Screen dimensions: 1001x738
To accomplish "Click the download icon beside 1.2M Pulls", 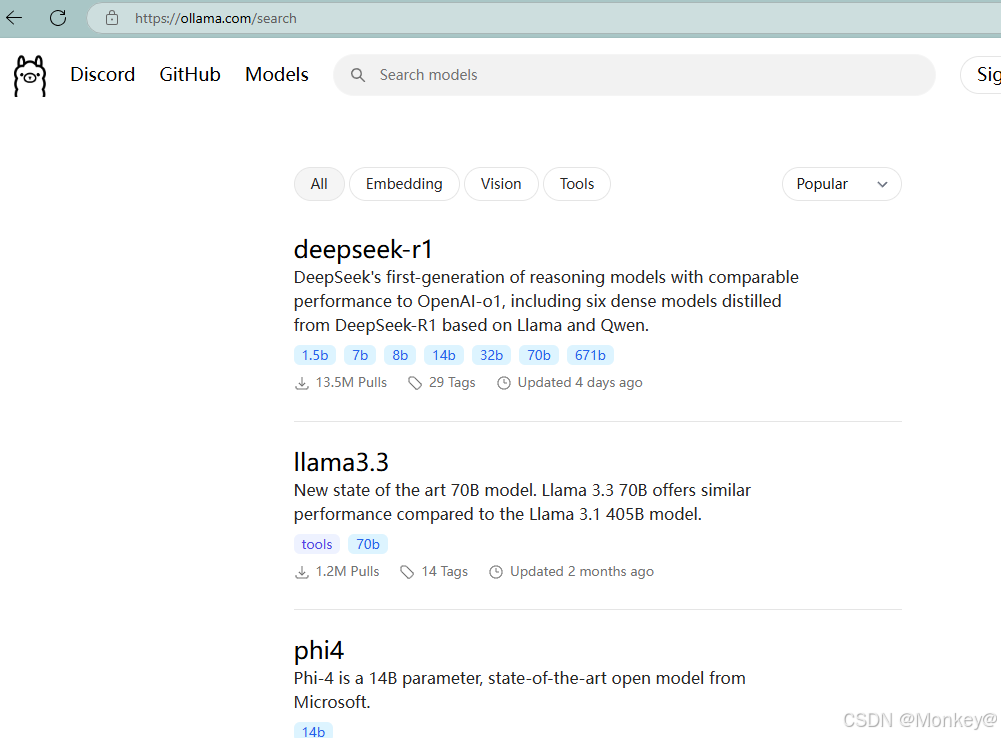I will tap(301, 572).
